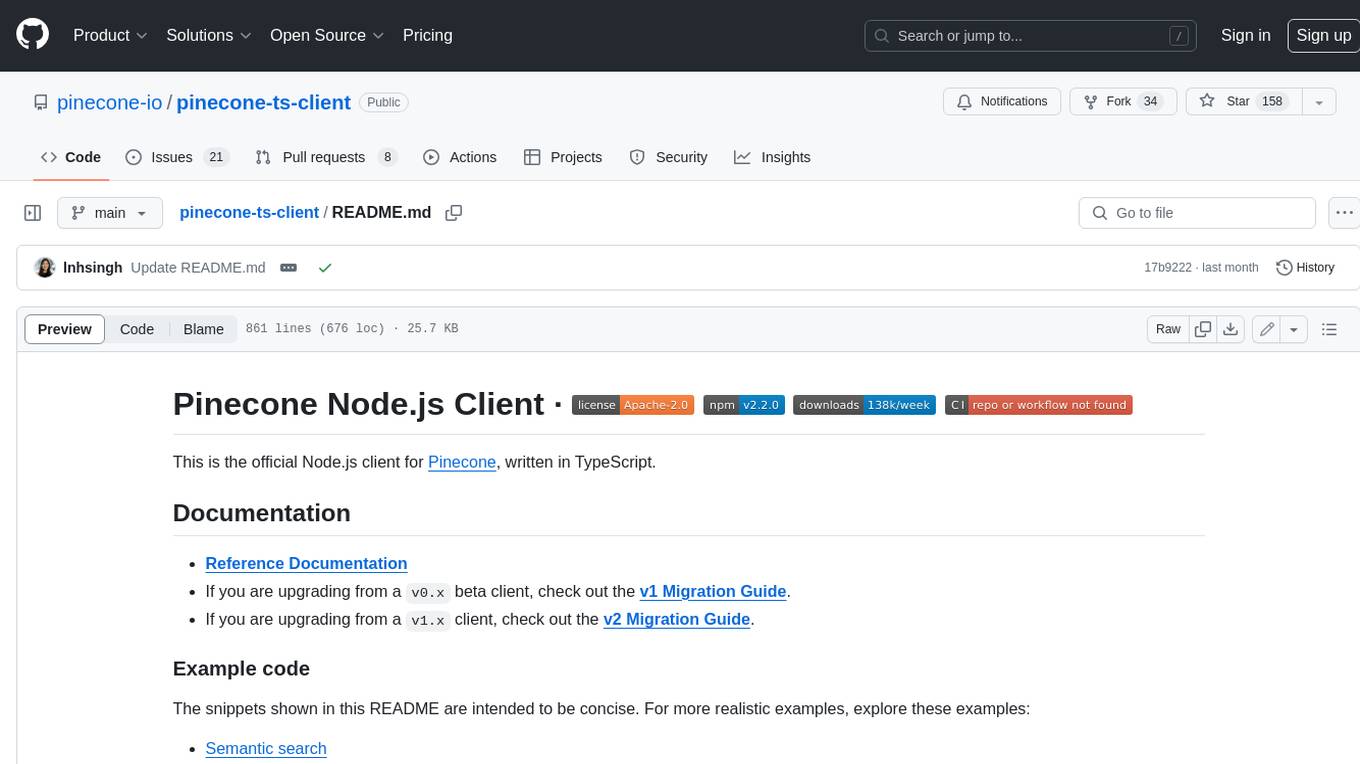The image size is (1360, 764).
Task: Expand the Open Source menu
Action: 327,35
